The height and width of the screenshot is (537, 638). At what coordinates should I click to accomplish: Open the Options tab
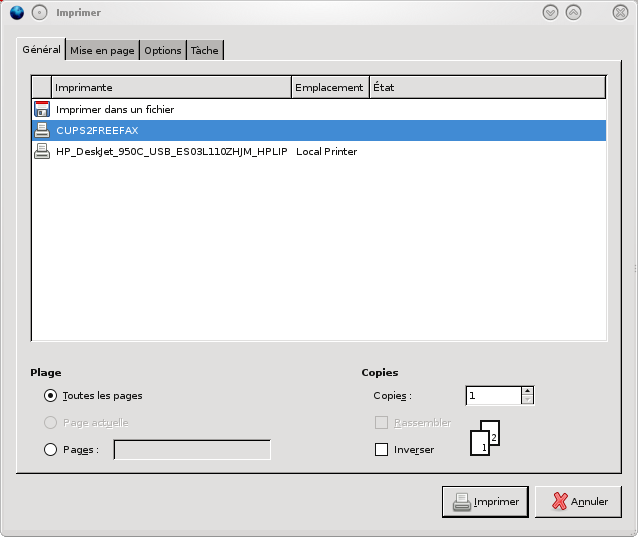162,50
